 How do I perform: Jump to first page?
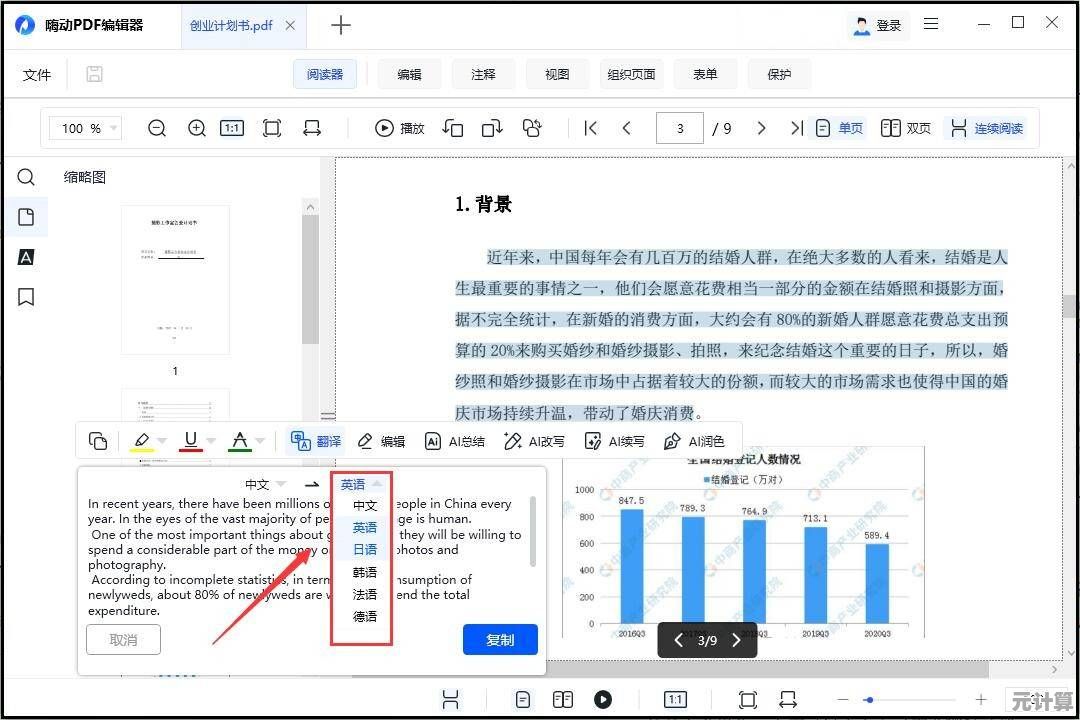[x=590, y=128]
